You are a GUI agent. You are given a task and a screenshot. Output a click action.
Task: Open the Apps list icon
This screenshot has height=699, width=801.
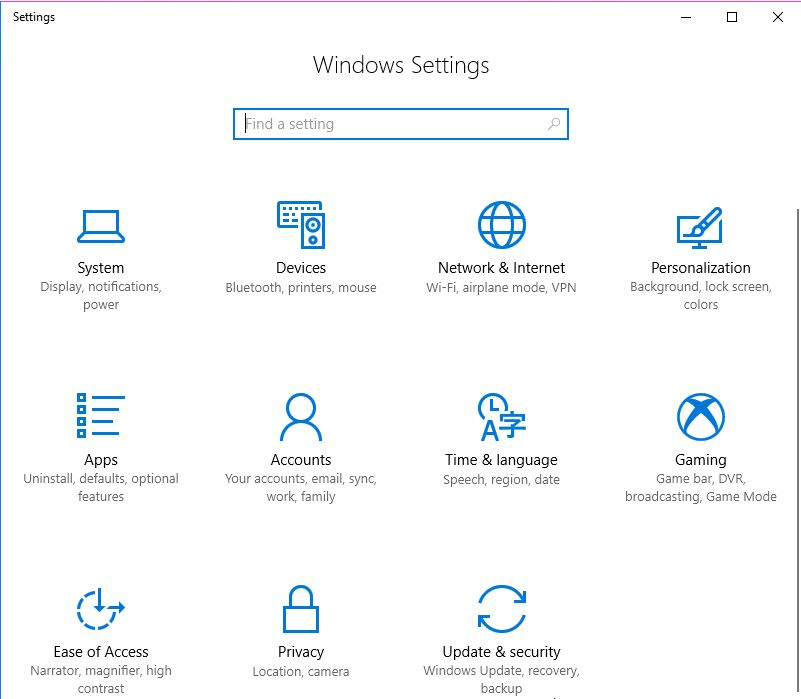pos(101,415)
